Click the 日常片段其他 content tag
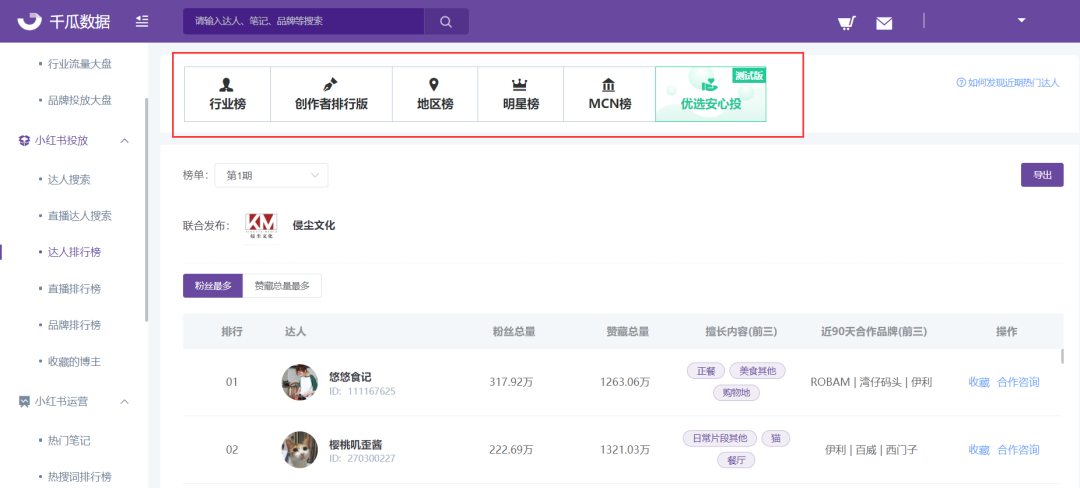 [x=719, y=438]
